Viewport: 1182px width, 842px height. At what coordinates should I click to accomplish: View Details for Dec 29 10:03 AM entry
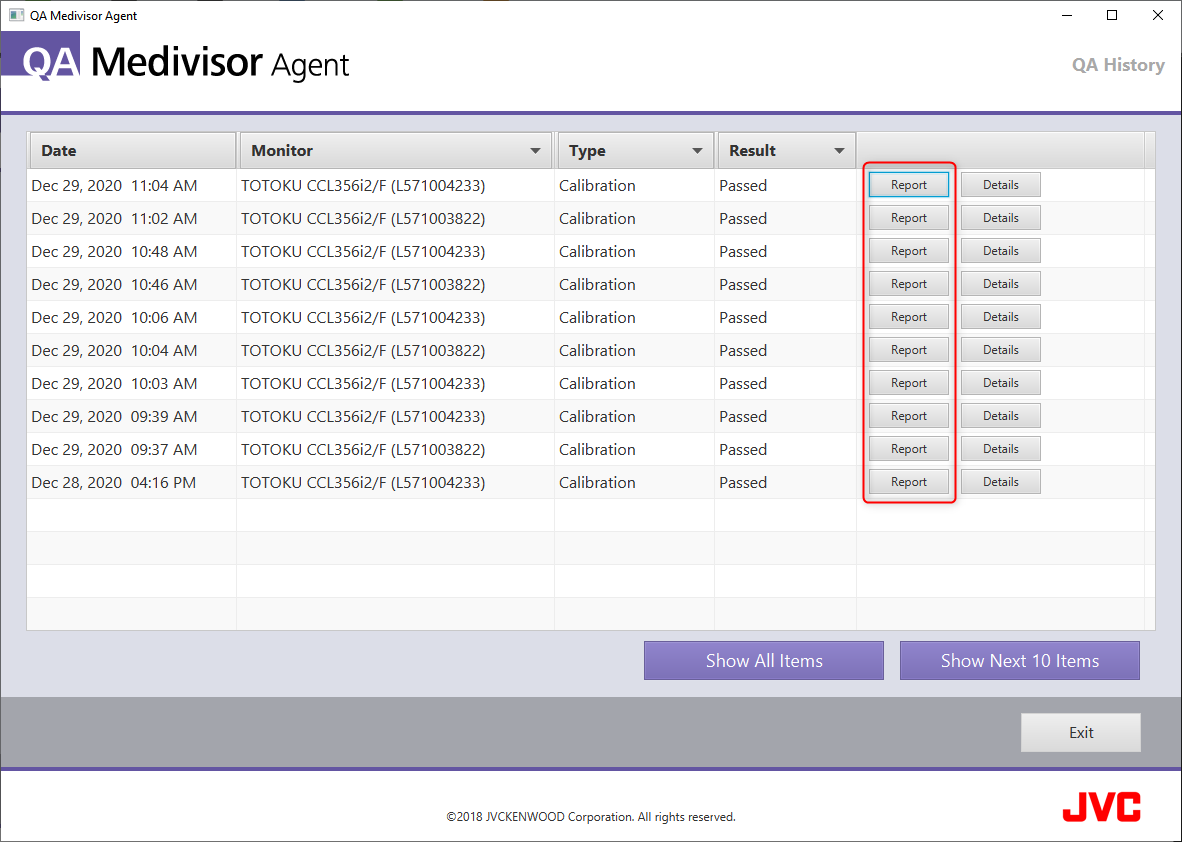pyautogui.click(x=1000, y=383)
